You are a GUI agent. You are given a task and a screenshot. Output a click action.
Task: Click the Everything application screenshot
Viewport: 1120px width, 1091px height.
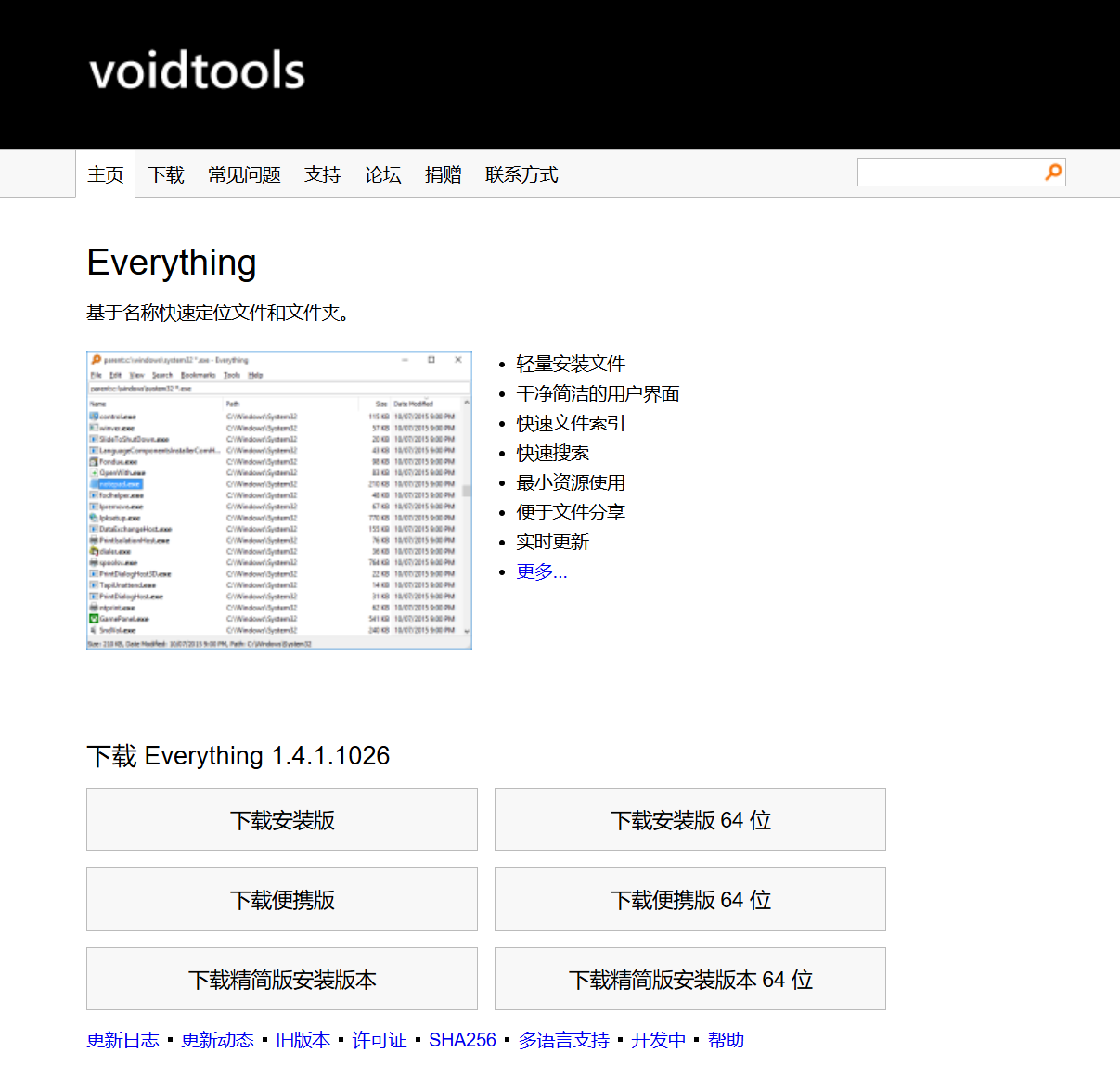(x=278, y=501)
